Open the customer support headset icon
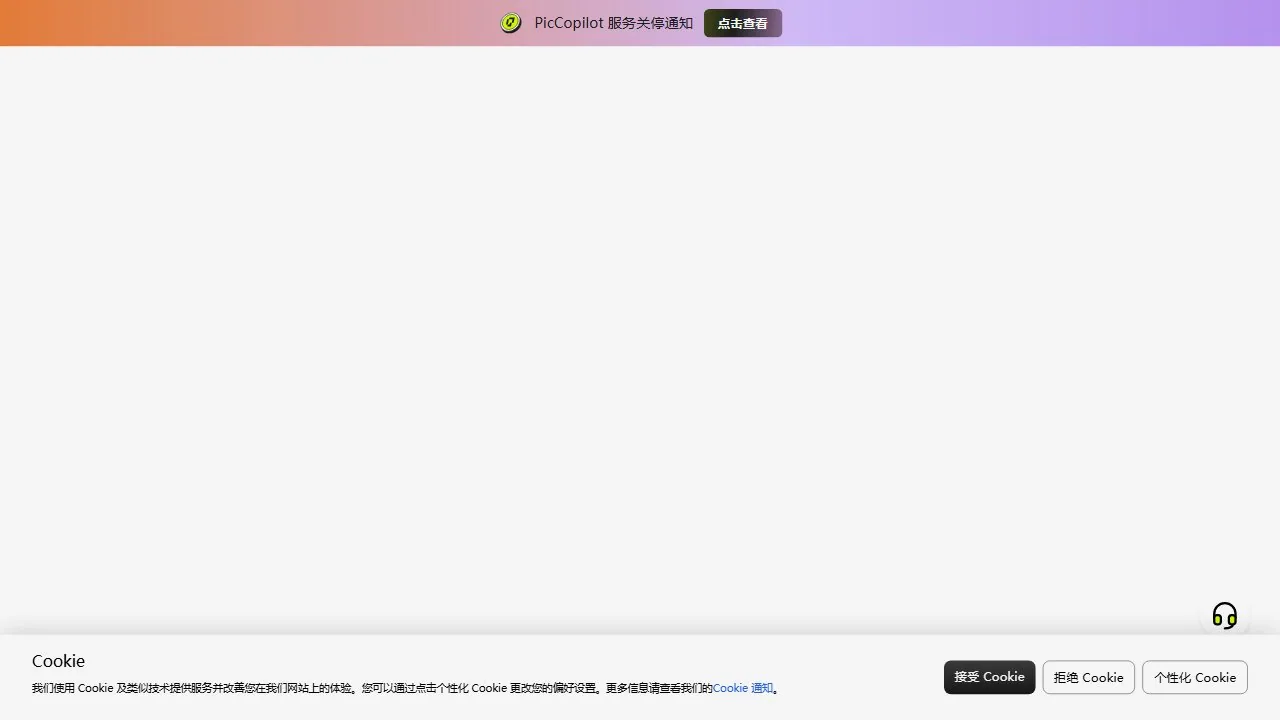Viewport: 1280px width, 720px height. coord(1225,615)
